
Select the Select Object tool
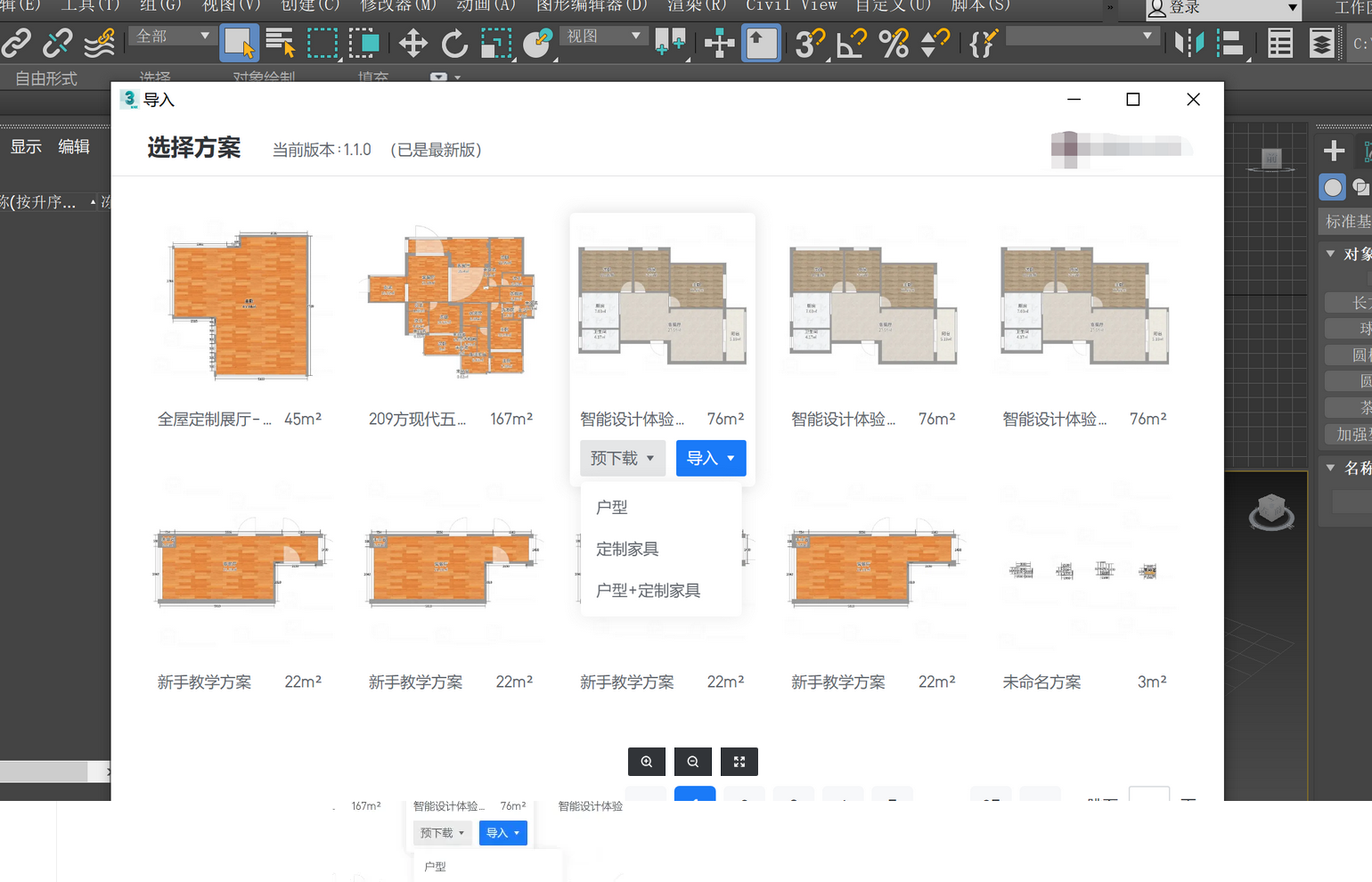click(x=238, y=43)
